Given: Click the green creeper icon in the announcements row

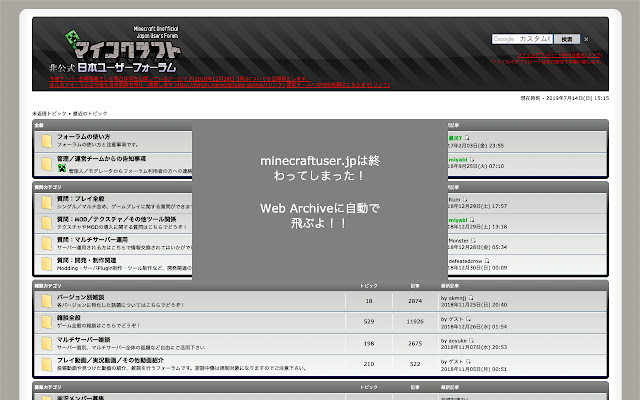Looking at the screenshot, I should pyautogui.click(x=62, y=168).
